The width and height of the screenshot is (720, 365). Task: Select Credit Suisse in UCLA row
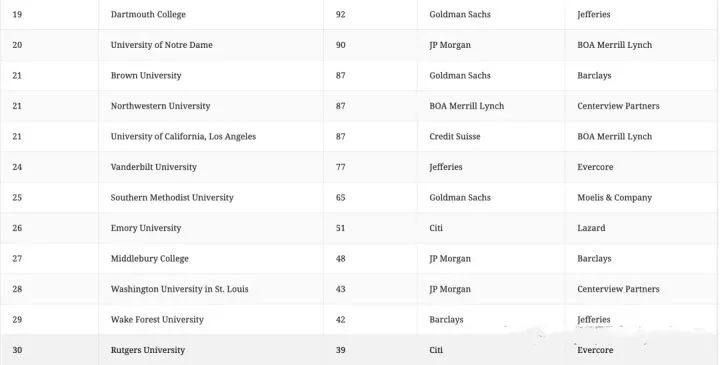[455, 136]
